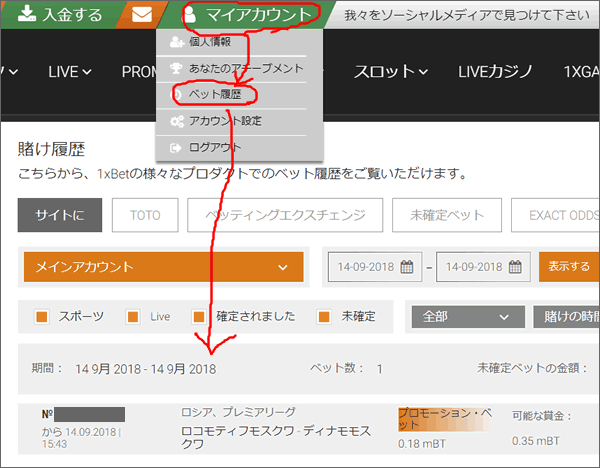Click the 個人情報 person icon
This screenshot has height=468, width=600.
coord(177,42)
